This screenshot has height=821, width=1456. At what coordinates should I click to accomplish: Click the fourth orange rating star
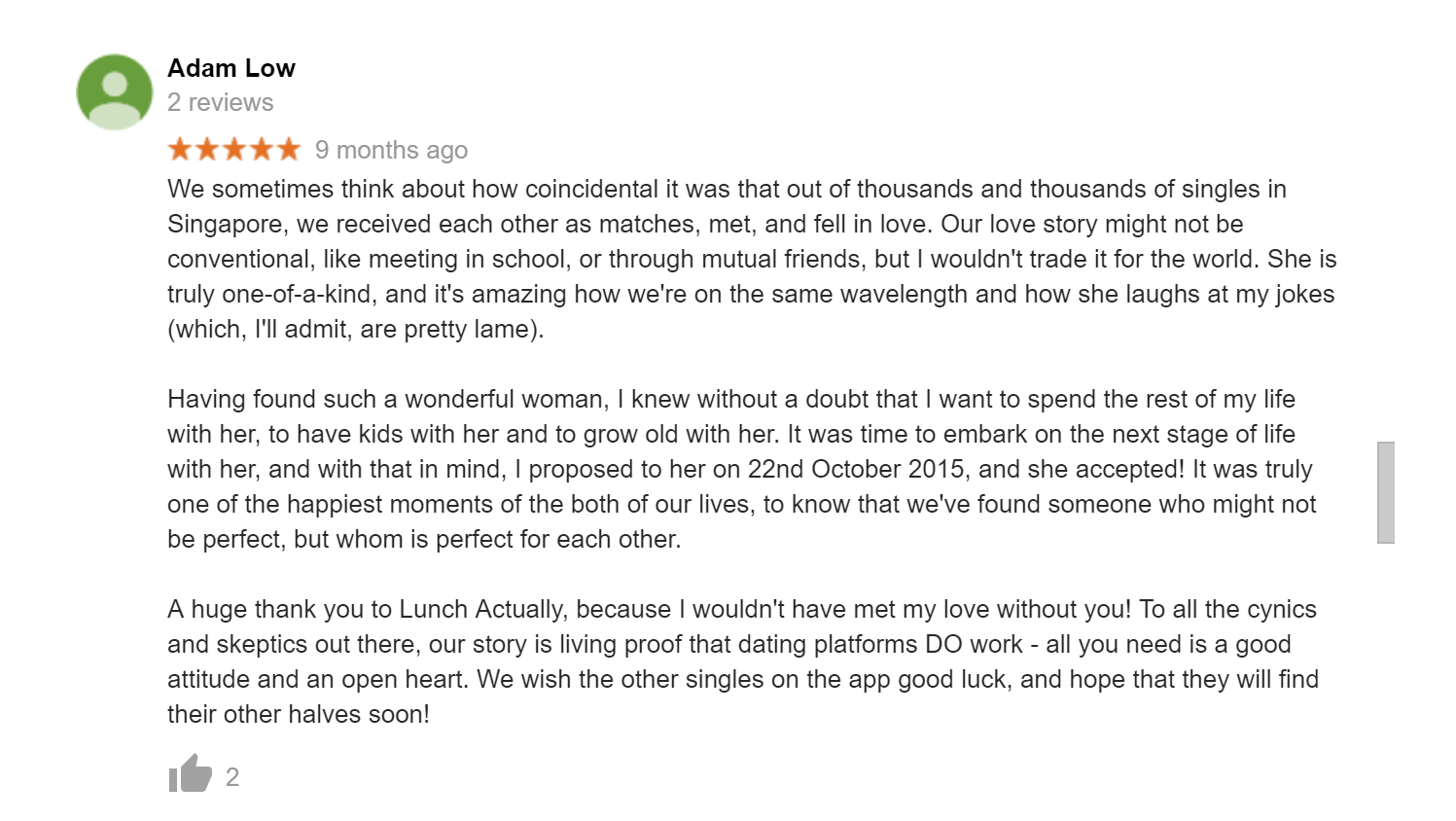(x=262, y=149)
